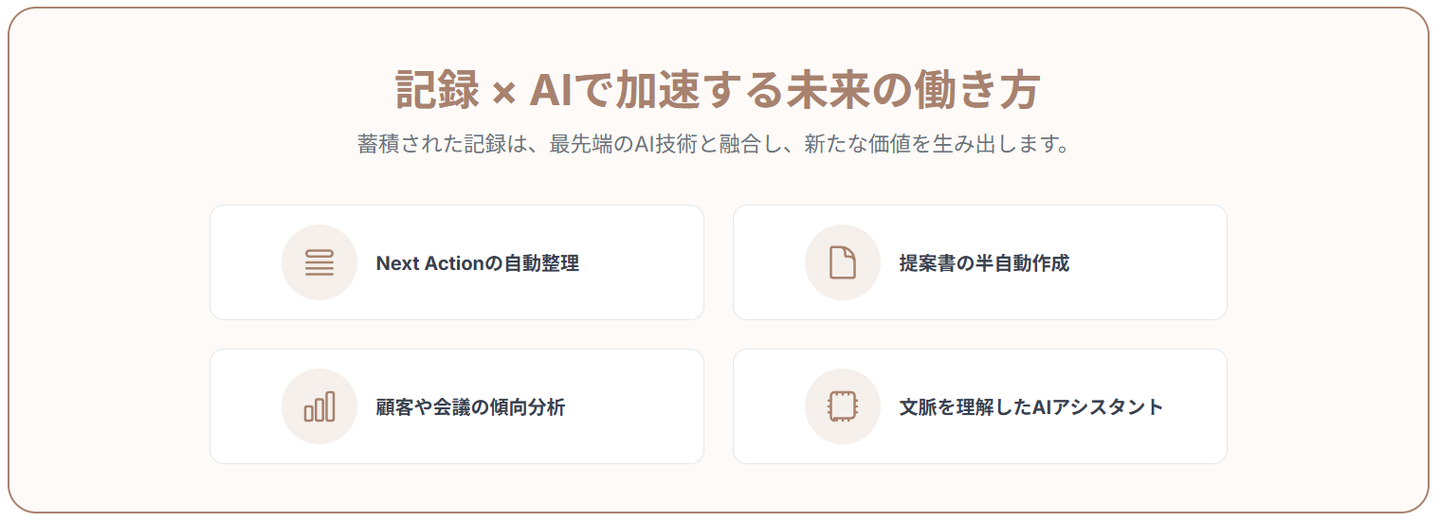Image resolution: width=1440 pixels, height=522 pixels.
Task: Click 'AI' in the main heading
Action: [x=551, y=92]
